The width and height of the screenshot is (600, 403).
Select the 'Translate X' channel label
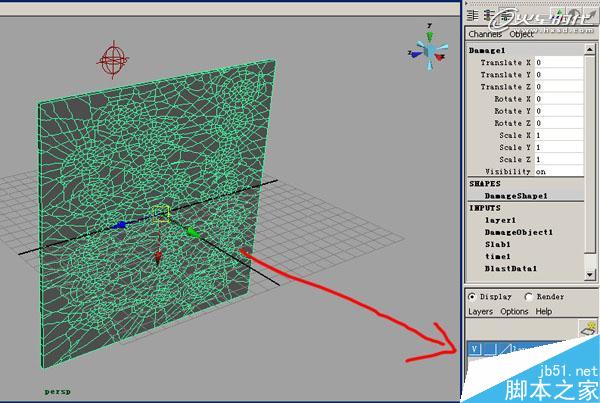click(505, 62)
